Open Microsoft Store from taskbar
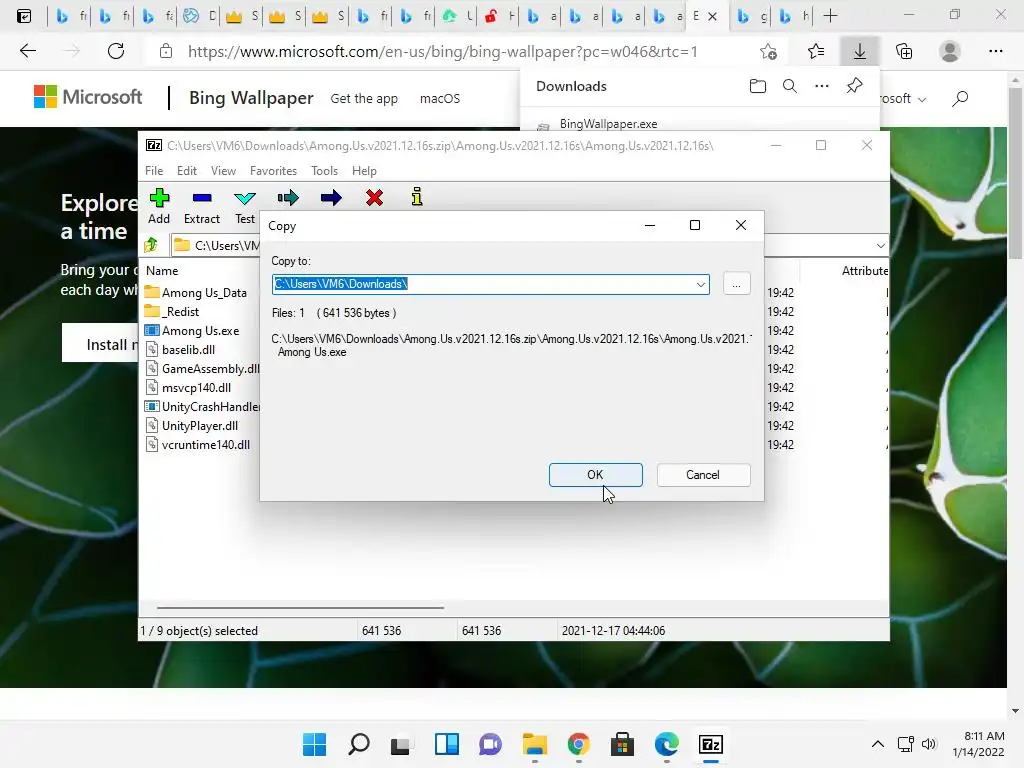Screen dimensions: 1024x768 click(622, 744)
